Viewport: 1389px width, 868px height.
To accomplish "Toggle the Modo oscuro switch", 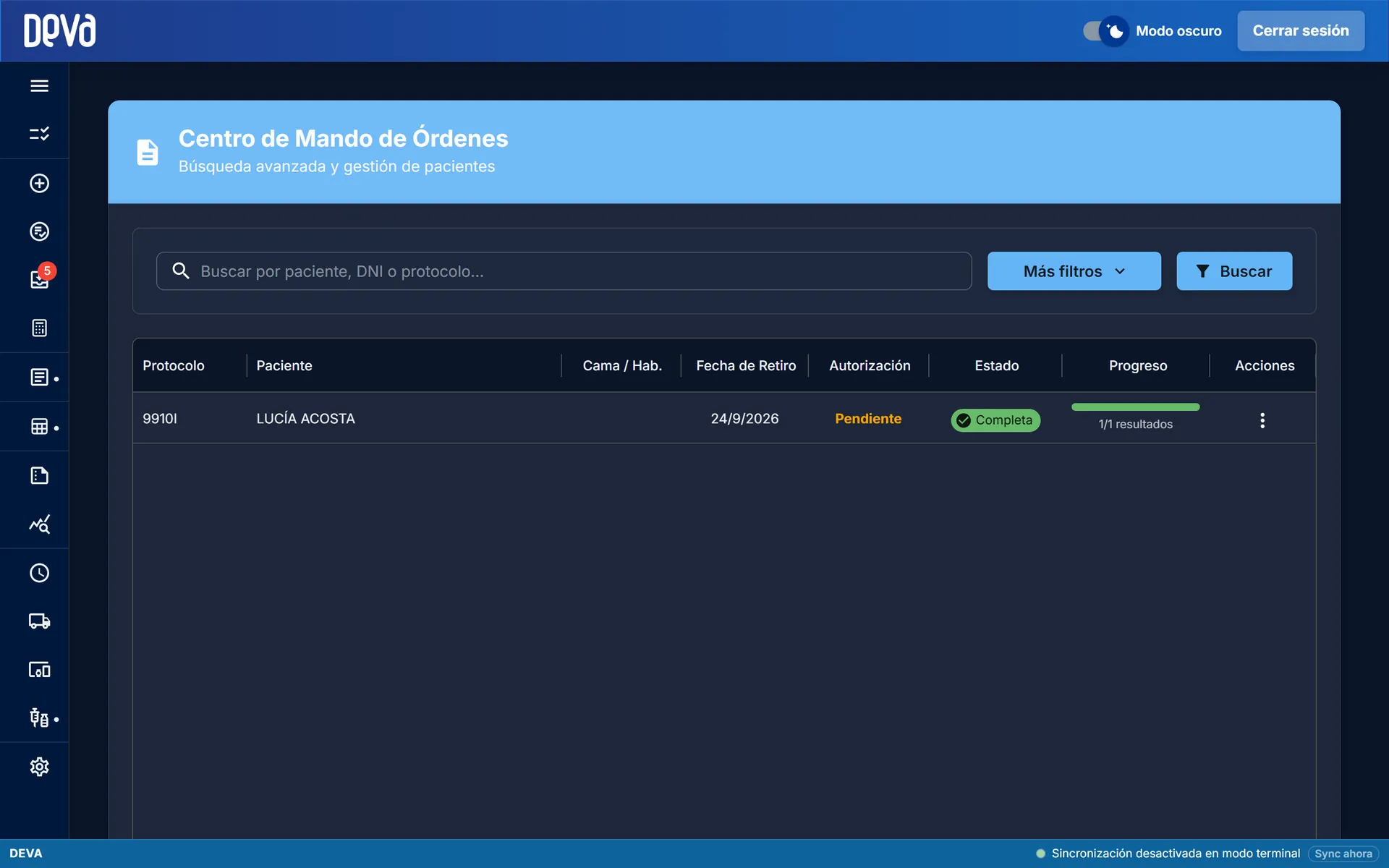I will coord(1105,31).
